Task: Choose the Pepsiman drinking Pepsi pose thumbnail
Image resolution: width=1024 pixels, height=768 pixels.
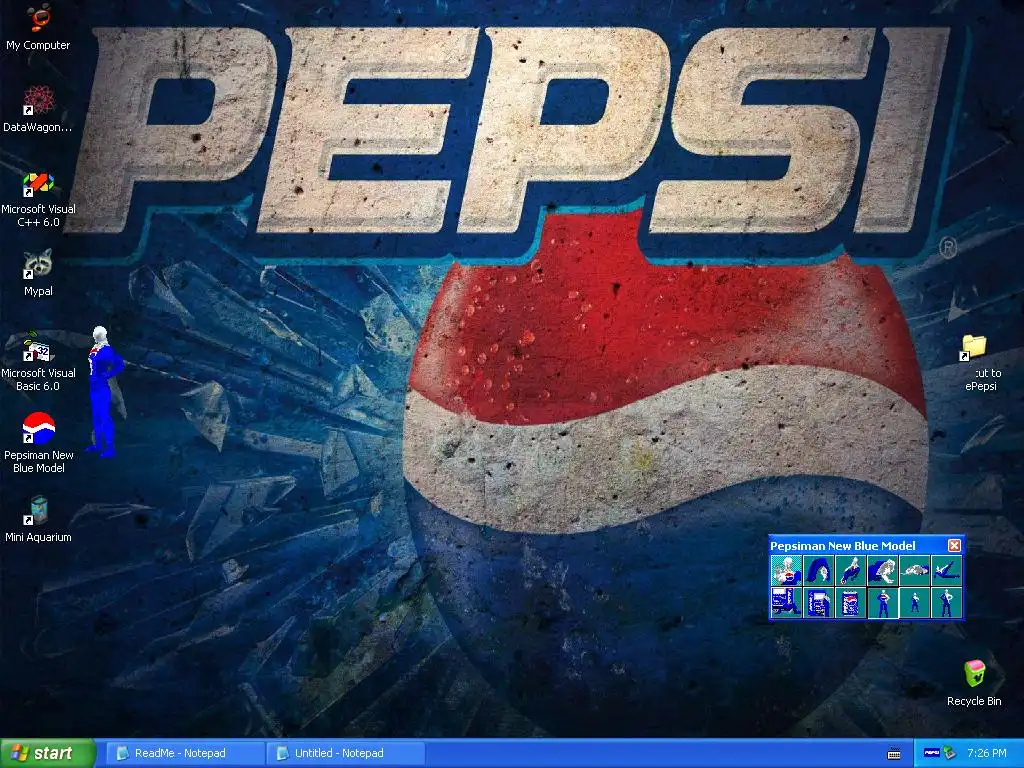Action: pyautogui.click(x=786, y=571)
